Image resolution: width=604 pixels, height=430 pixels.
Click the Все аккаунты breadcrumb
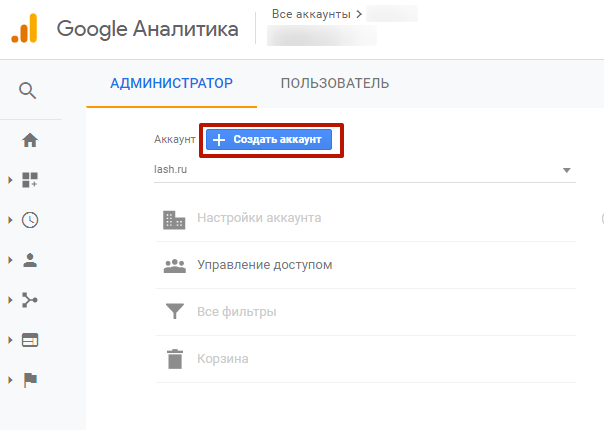311,14
